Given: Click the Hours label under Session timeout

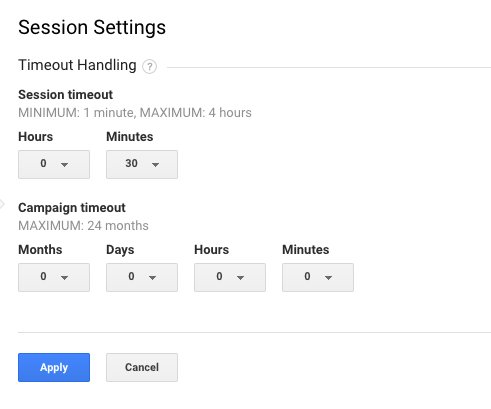Looking at the screenshot, I should (x=36, y=137).
